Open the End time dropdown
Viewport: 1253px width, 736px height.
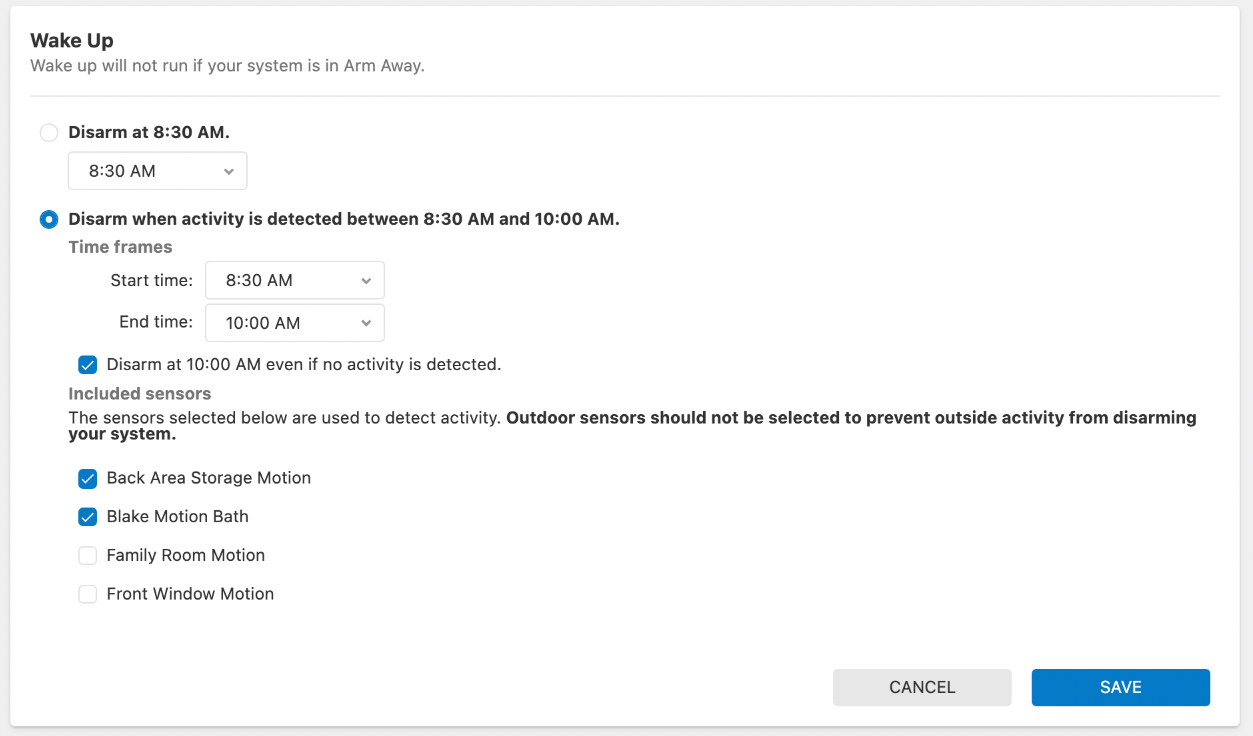(x=294, y=323)
